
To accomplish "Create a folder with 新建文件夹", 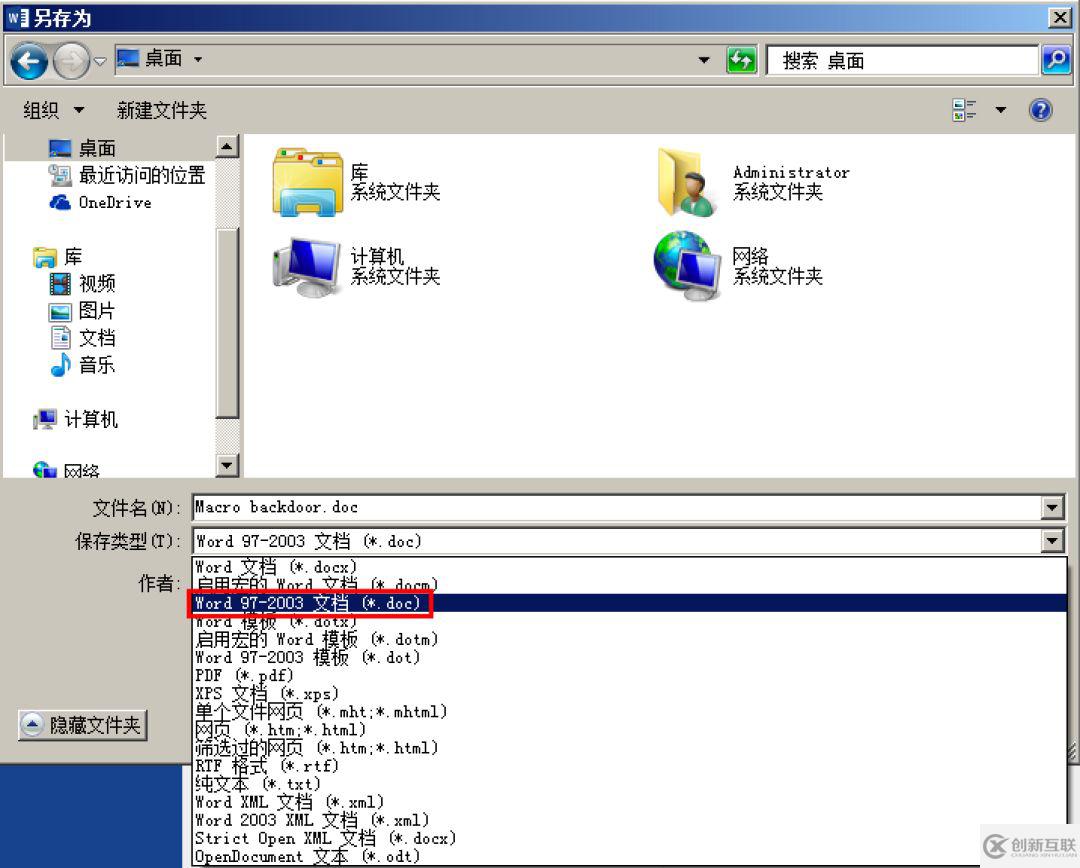I will (162, 110).
